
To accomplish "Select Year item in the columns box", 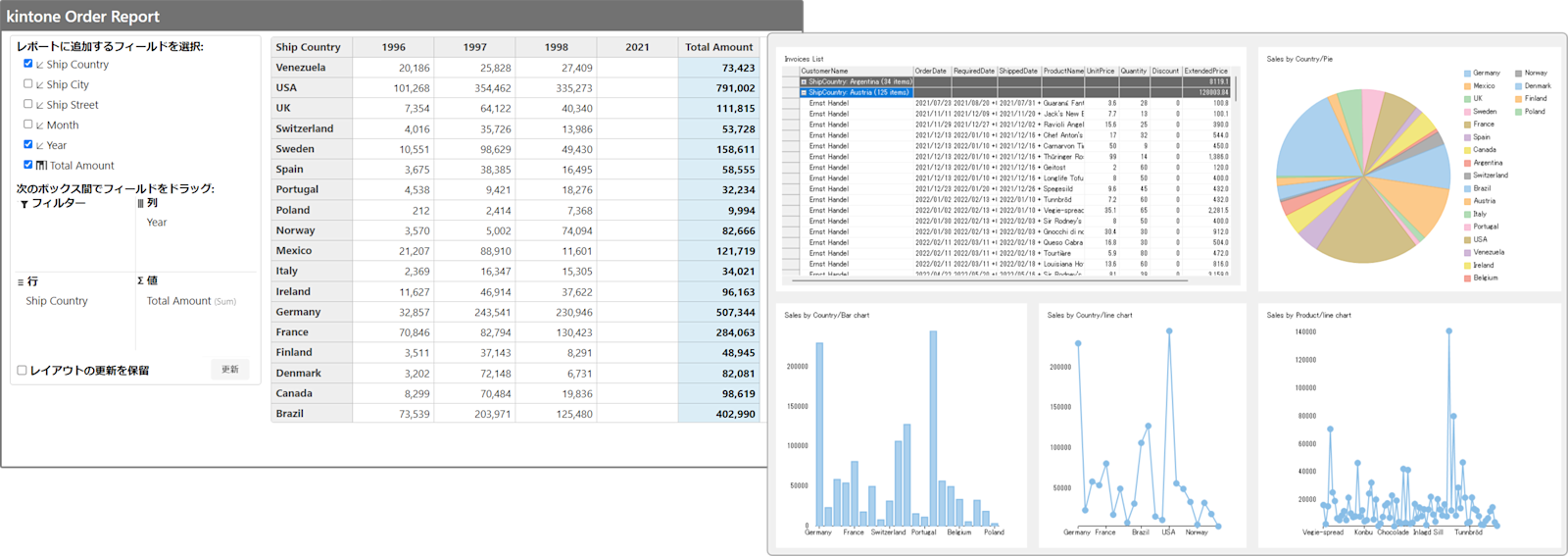I will [157, 223].
